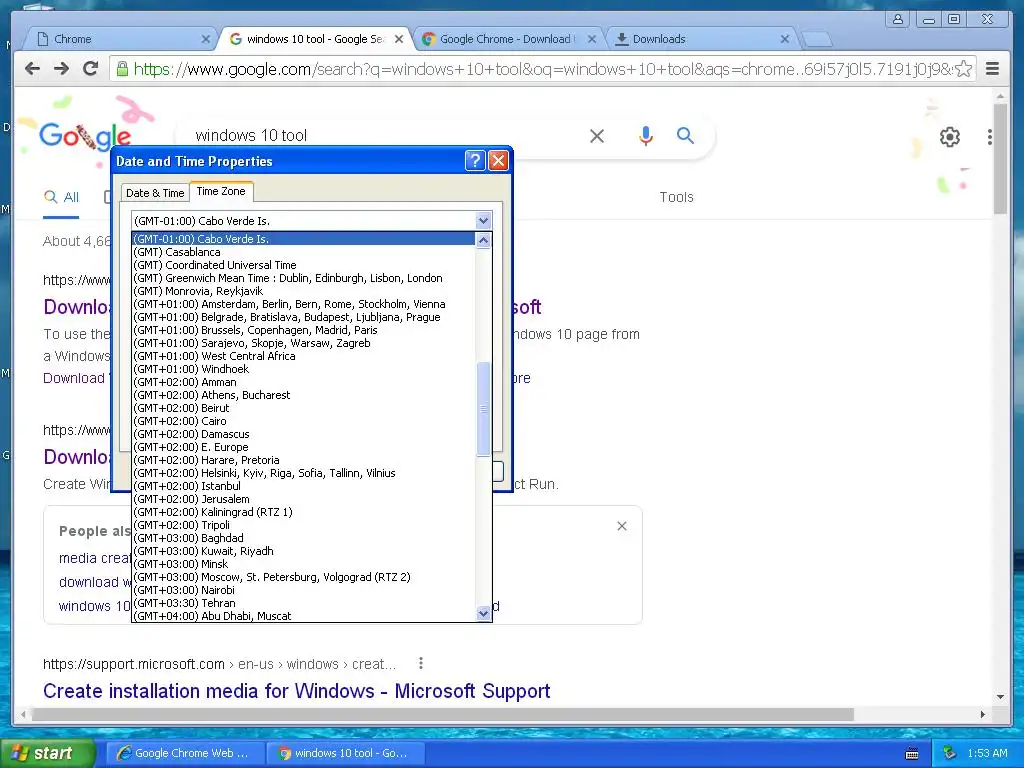The image size is (1024, 768).
Task: Choose (GMT) Casablanca time zone
Action: pos(303,252)
